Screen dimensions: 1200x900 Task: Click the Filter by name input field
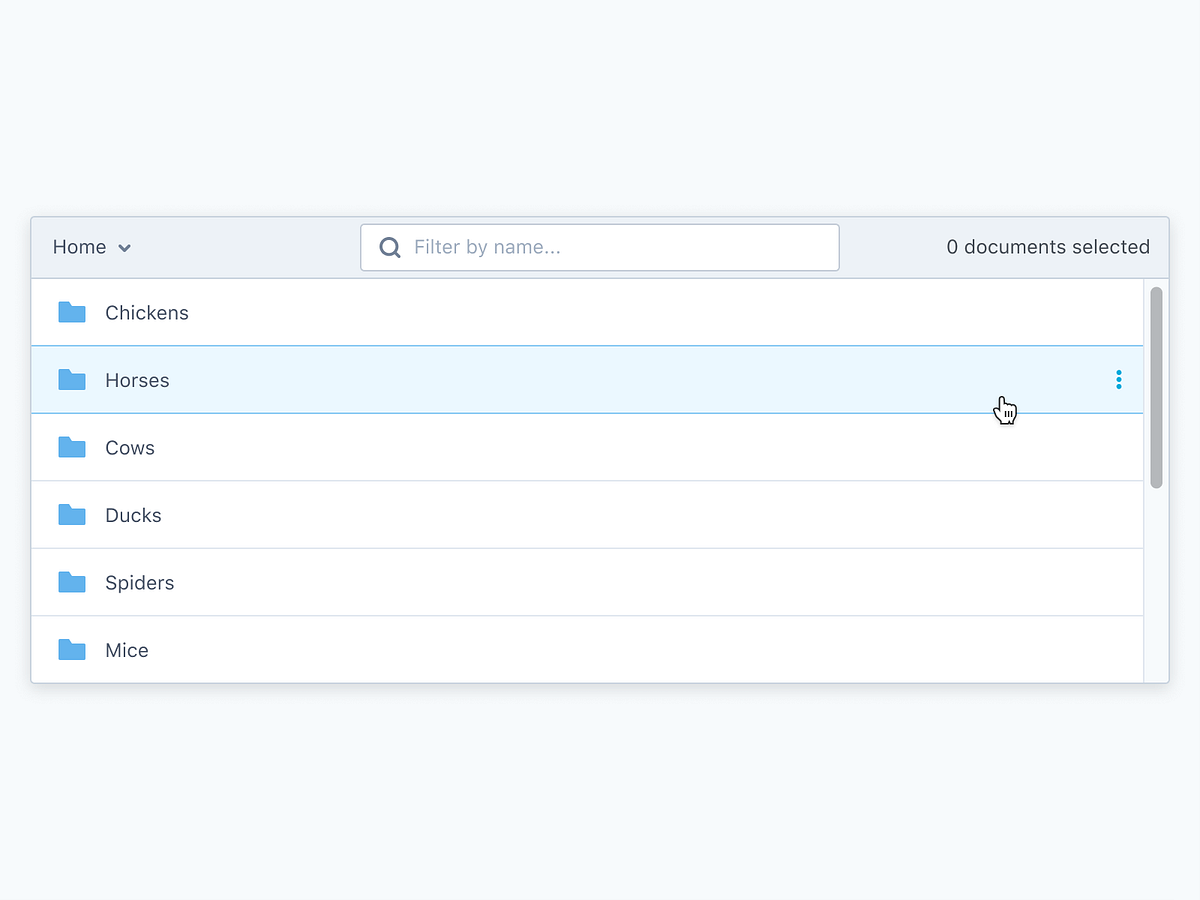(600, 247)
